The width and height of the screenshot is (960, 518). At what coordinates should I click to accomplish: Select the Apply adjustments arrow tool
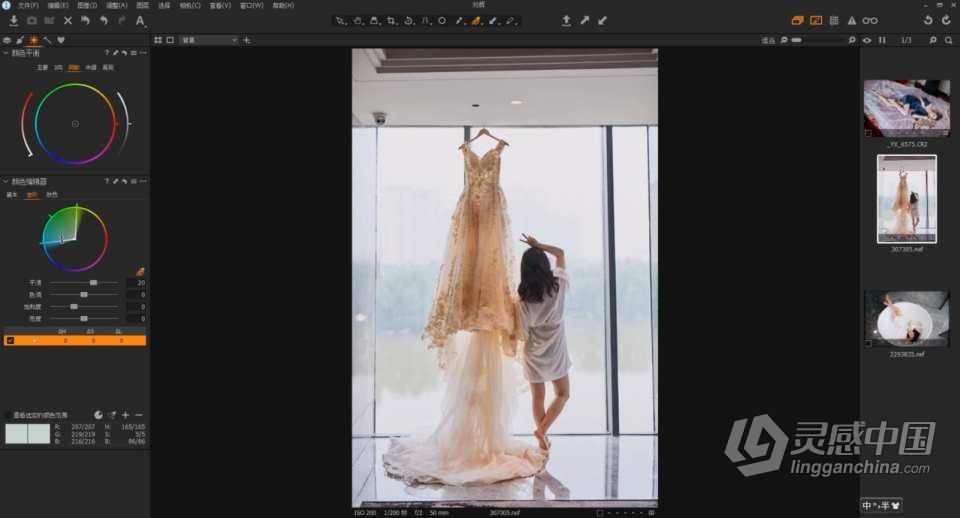(493, 21)
